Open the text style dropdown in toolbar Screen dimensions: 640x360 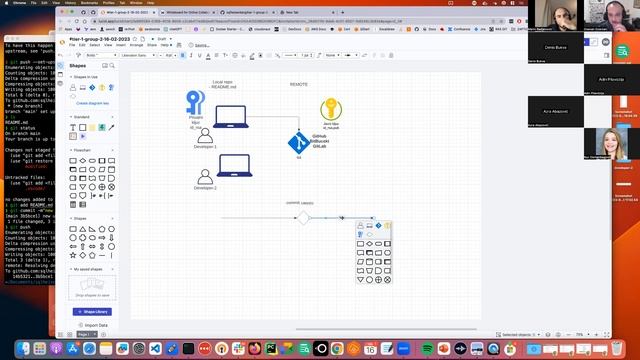101,55
